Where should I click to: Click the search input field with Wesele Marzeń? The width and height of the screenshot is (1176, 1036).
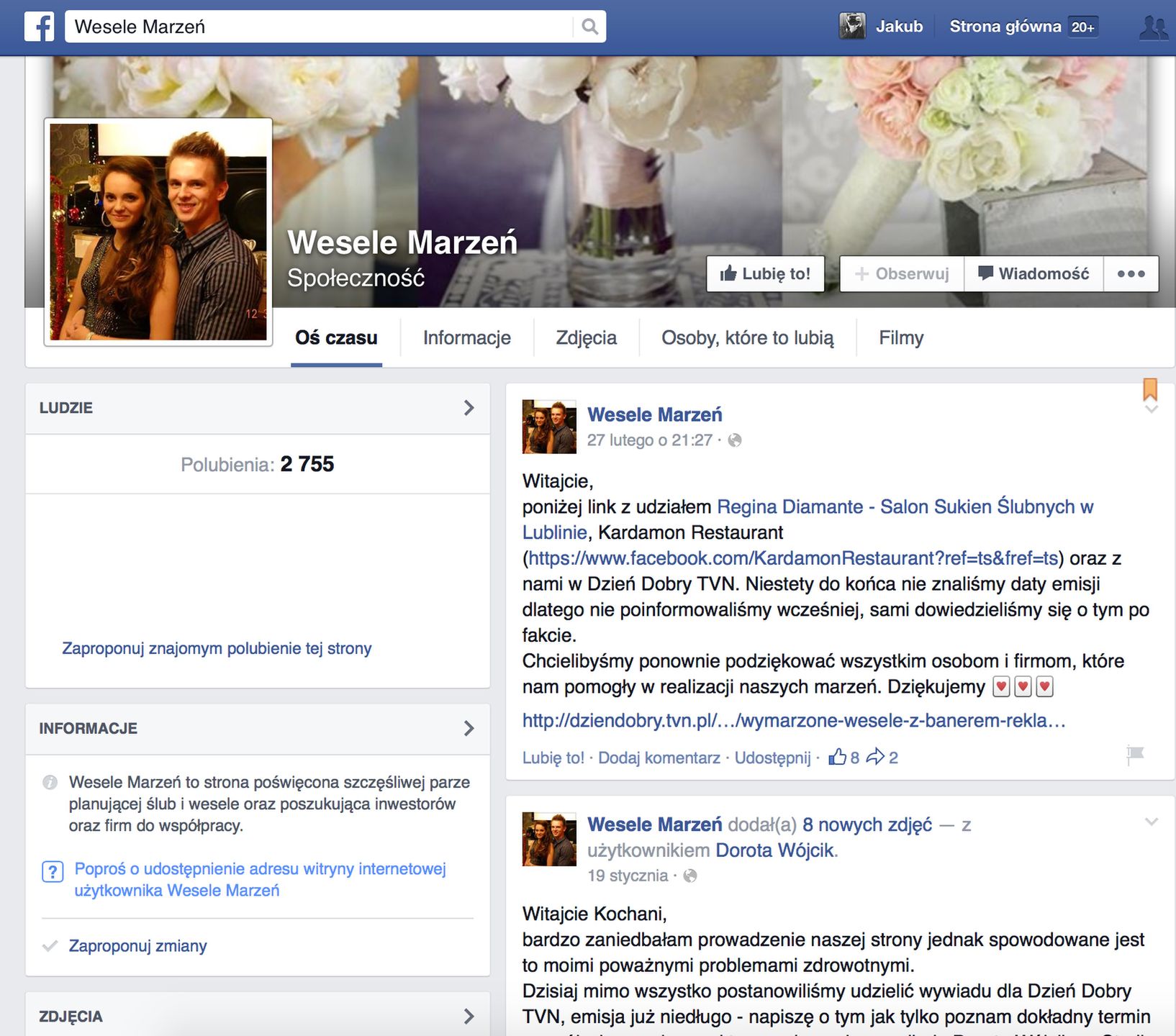point(320,27)
